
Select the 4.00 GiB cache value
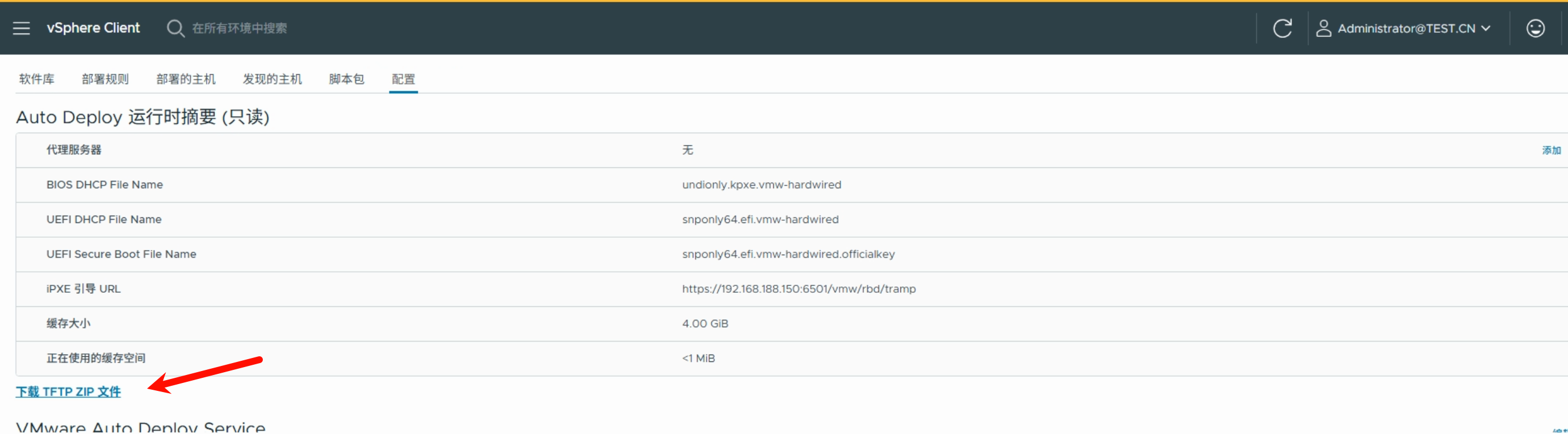pos(705,323)
